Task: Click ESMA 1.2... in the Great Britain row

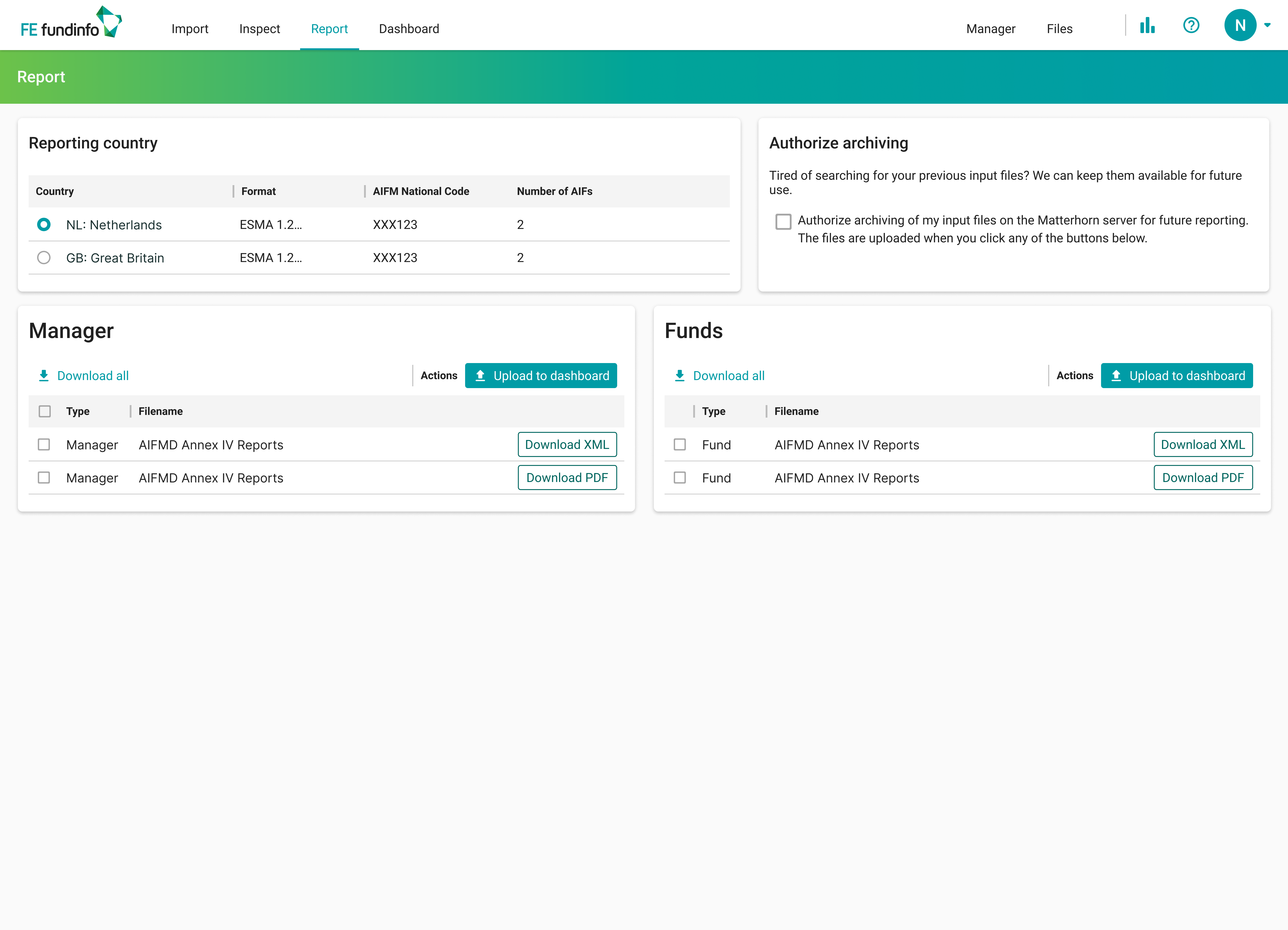Action: [x=270, y=258]
